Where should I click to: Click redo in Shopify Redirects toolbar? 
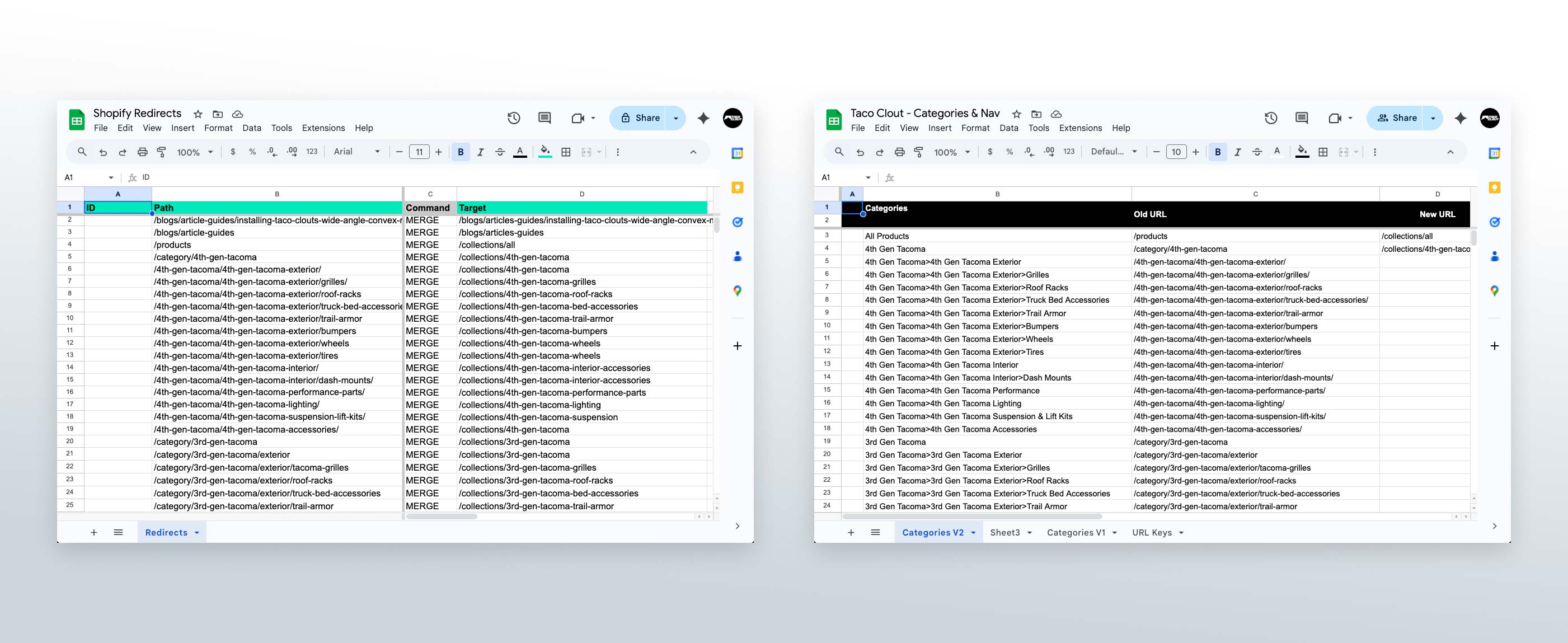(123, 152)
